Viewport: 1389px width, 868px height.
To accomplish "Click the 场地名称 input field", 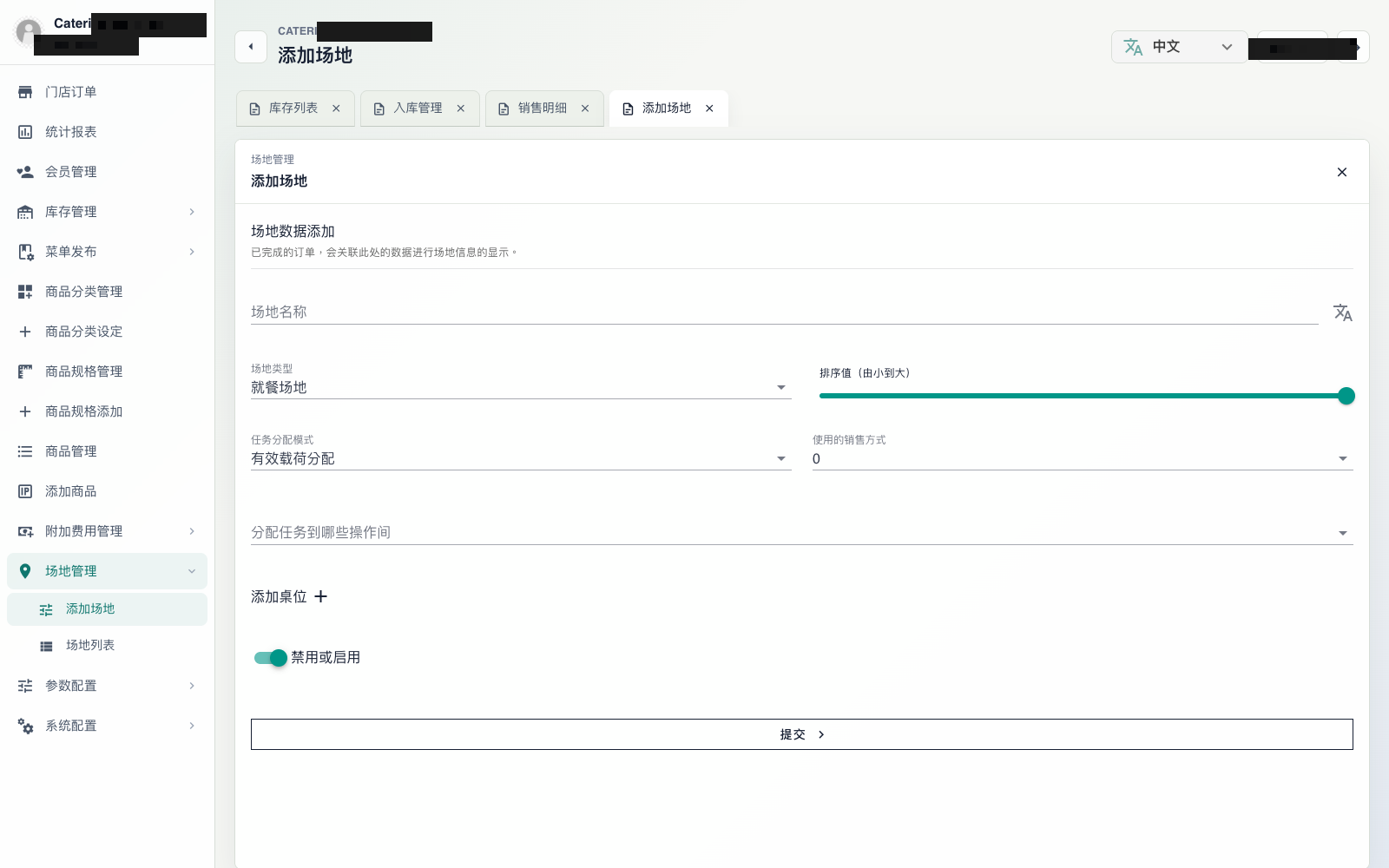I will click(785, 312).
